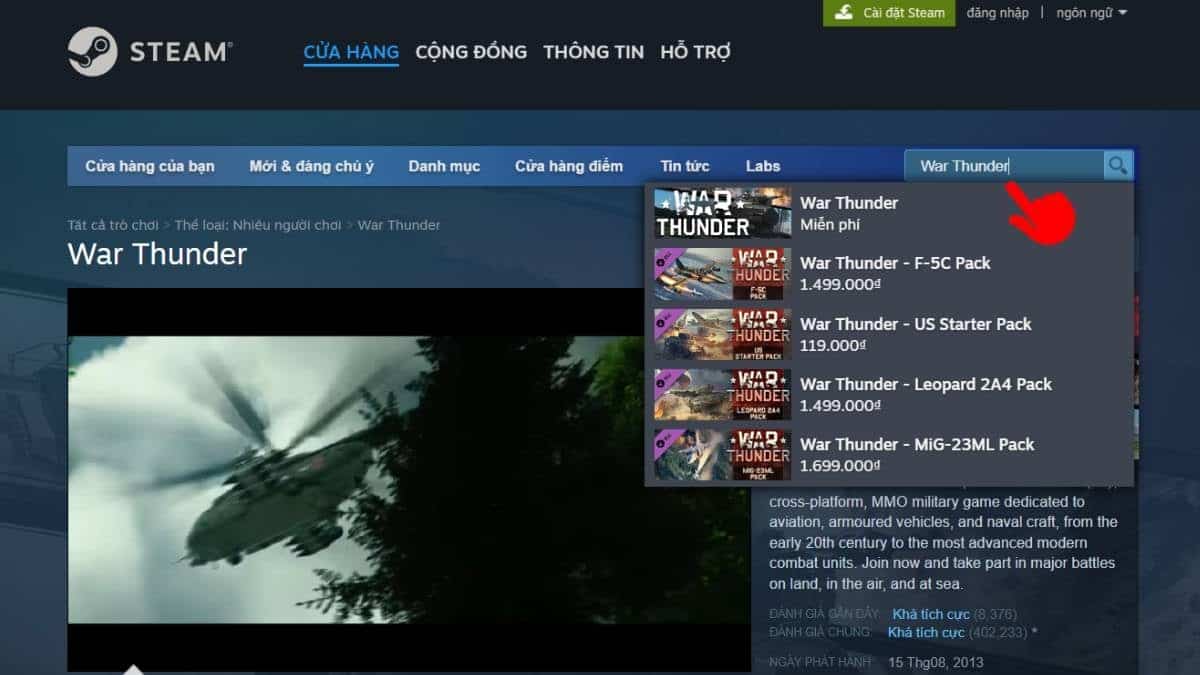This screenshot has width=1200, height=675.
Task: Click the MiG-23ML Pack thumbnail image
Action: [723, 455]
